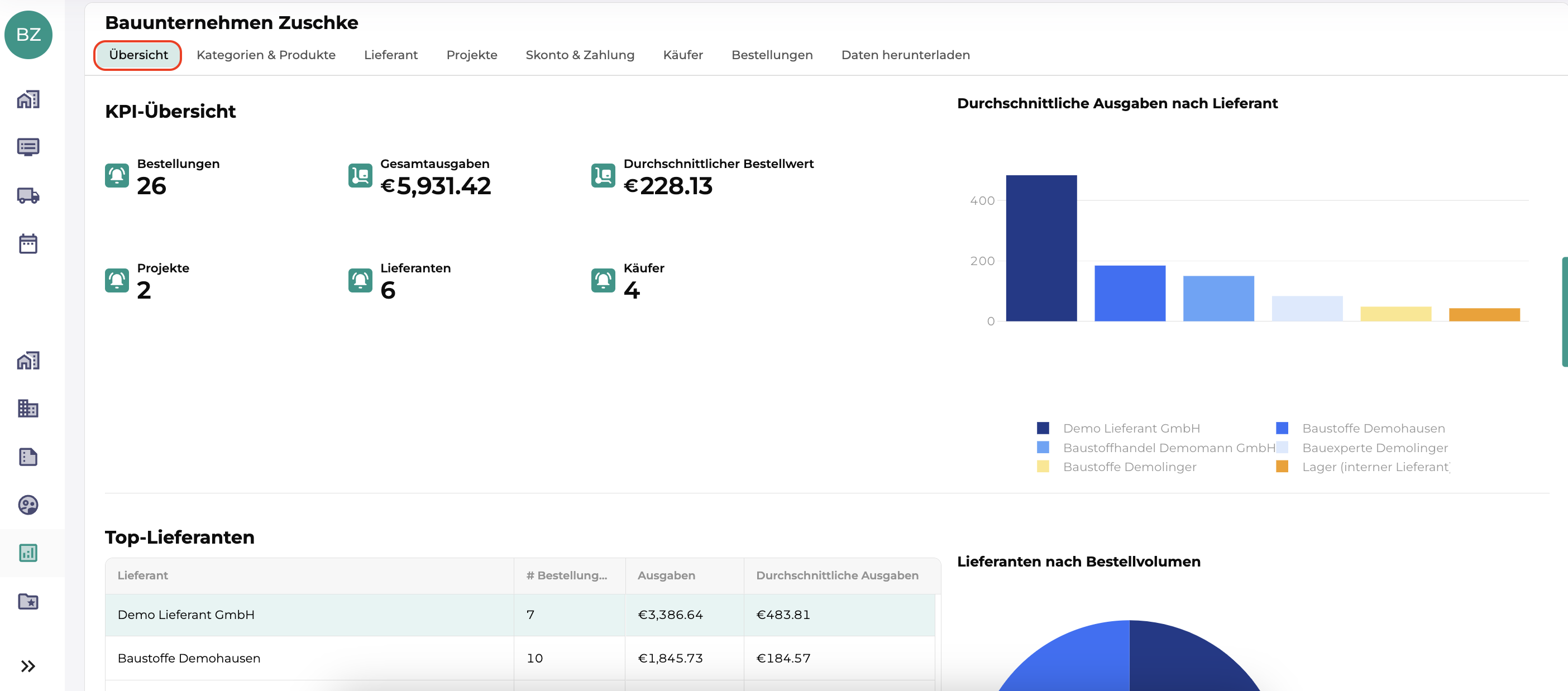1568x691 pixels.
Task: Open the document page sidebar icon
Action: pyautogui.click(x=28, y=457)
